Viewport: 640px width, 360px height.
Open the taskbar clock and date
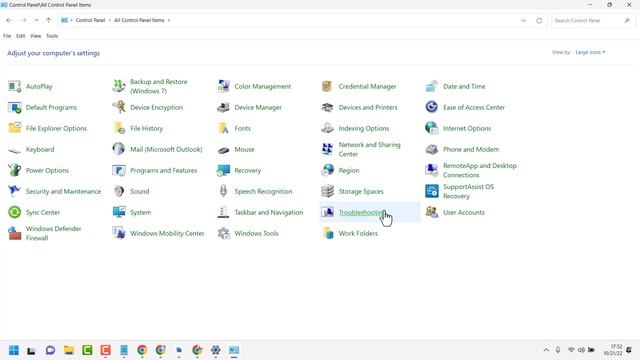pyautogui.click(x=613, y=350)
